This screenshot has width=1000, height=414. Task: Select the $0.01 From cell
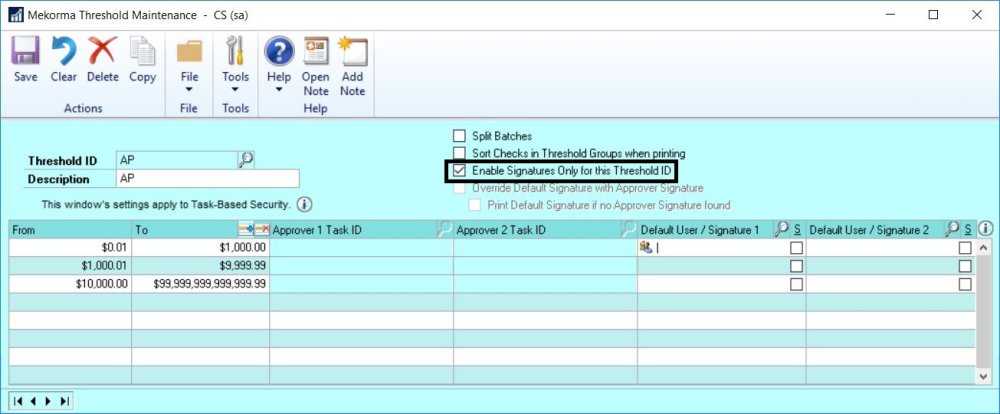tap(71, 248)
